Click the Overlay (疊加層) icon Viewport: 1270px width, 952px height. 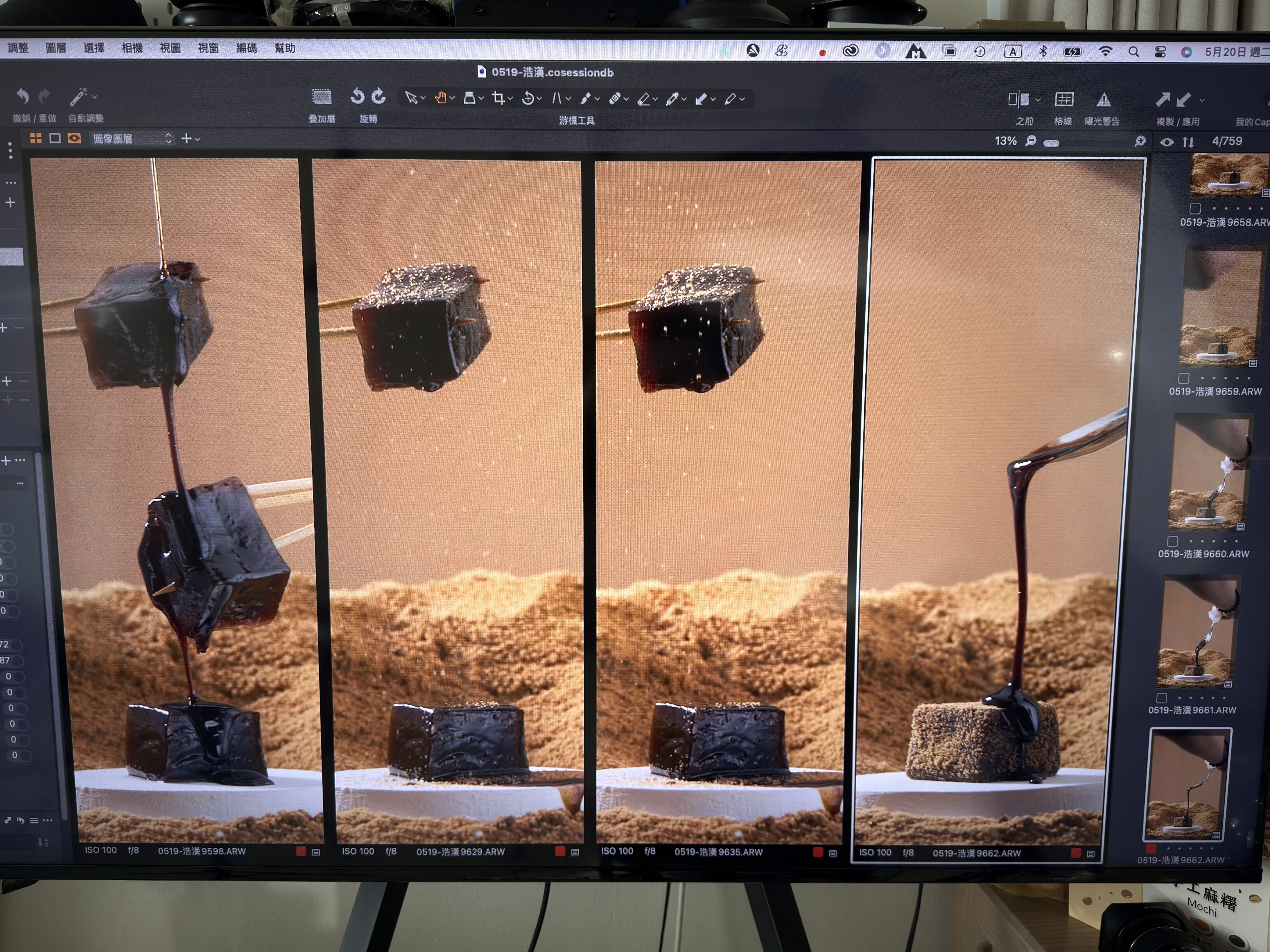point(322,96)
